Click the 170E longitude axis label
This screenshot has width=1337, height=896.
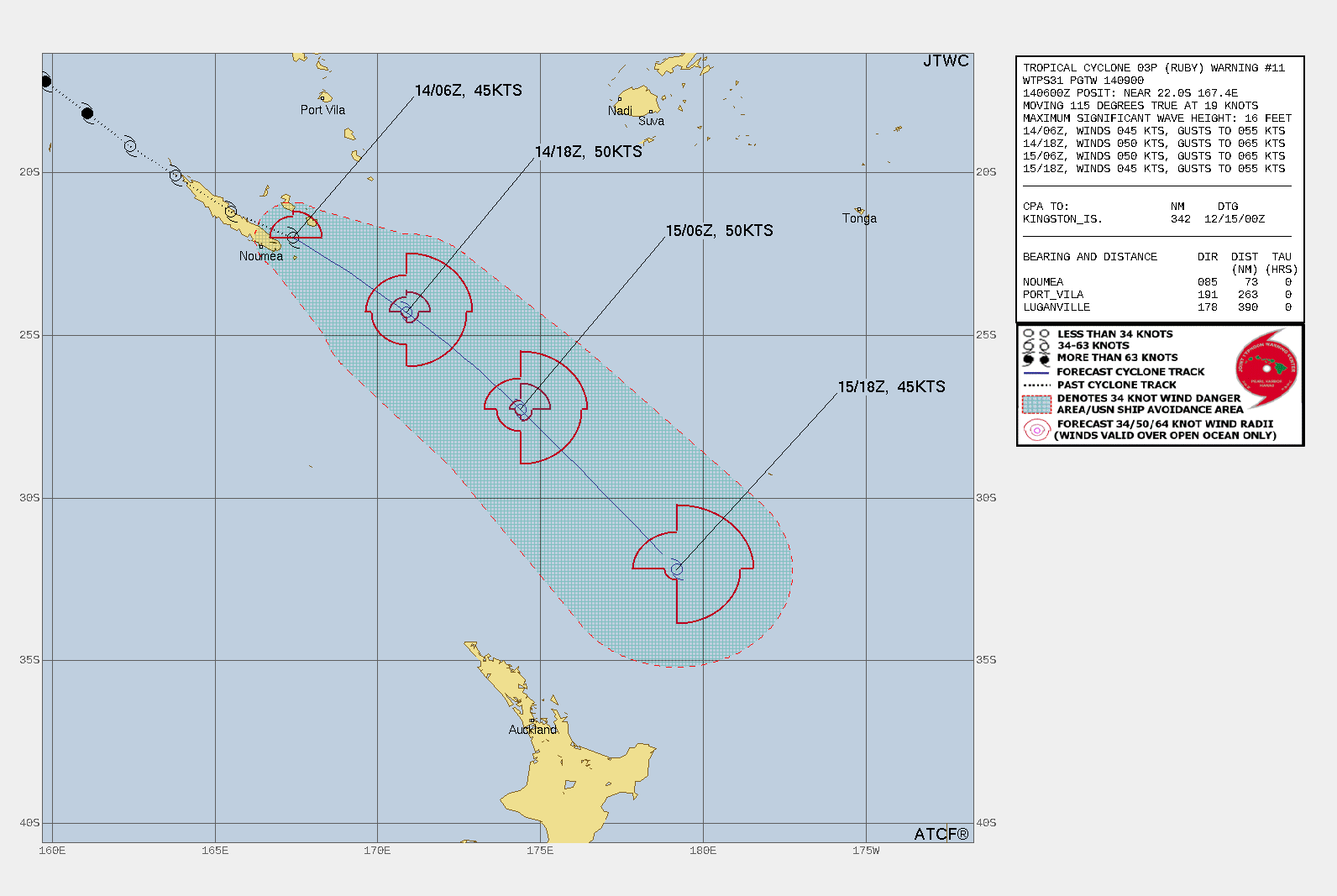pyautogui.click(x=377, y=851)
